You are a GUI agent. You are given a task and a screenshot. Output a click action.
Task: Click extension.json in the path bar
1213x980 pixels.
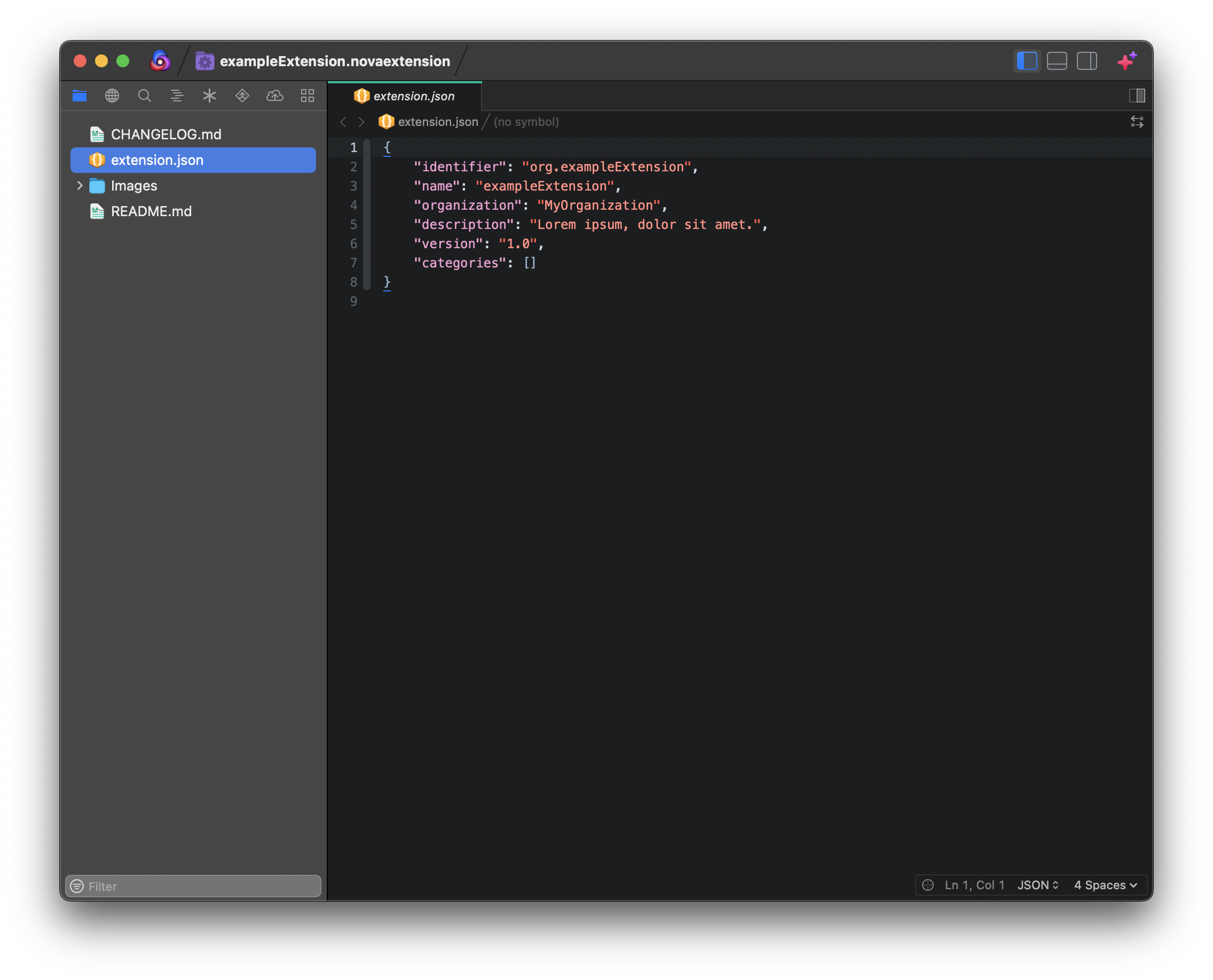pos(429,122)
